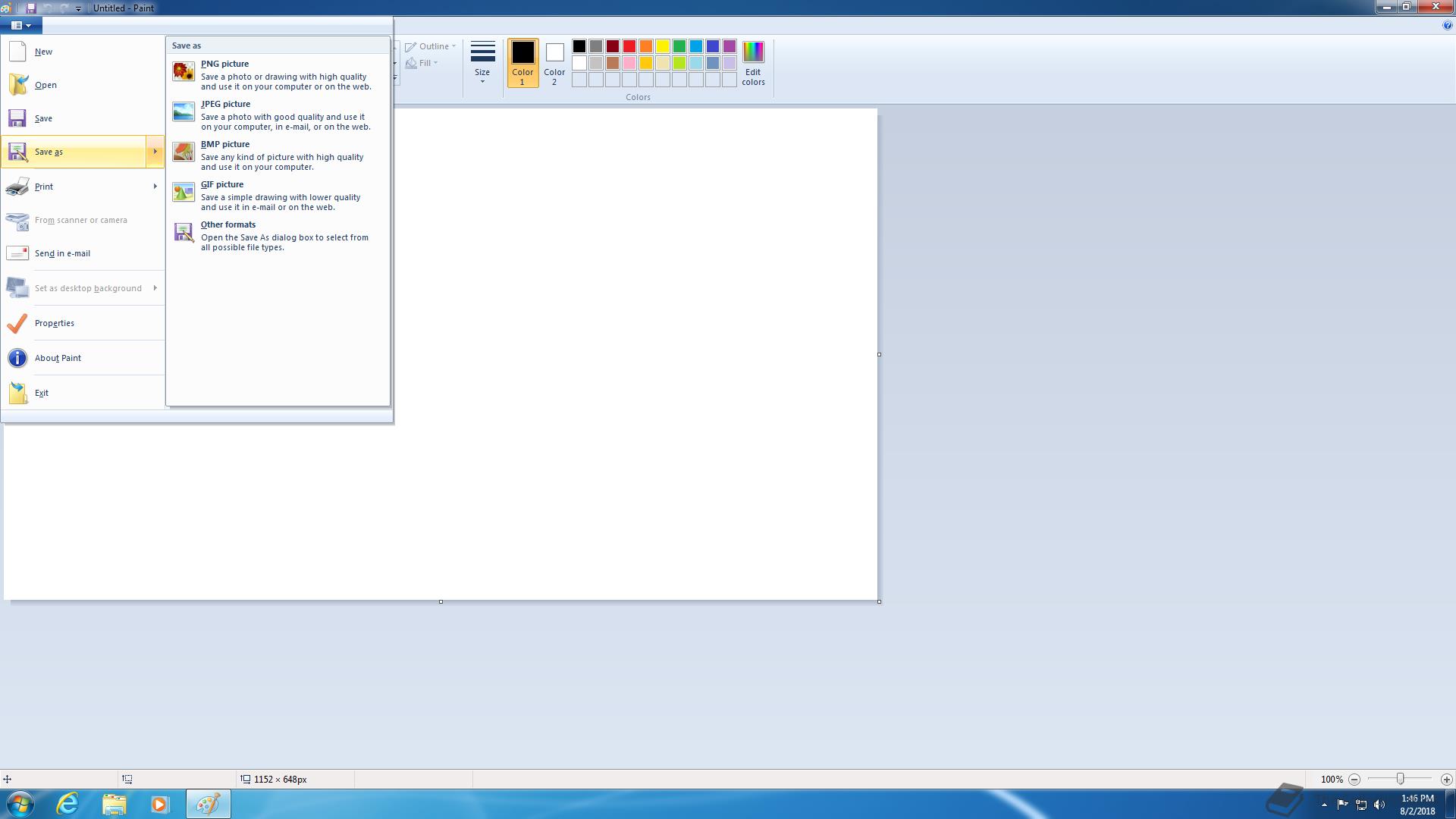
Task: Click the Properties checkmark icon
Action: (x=17, y=323)
